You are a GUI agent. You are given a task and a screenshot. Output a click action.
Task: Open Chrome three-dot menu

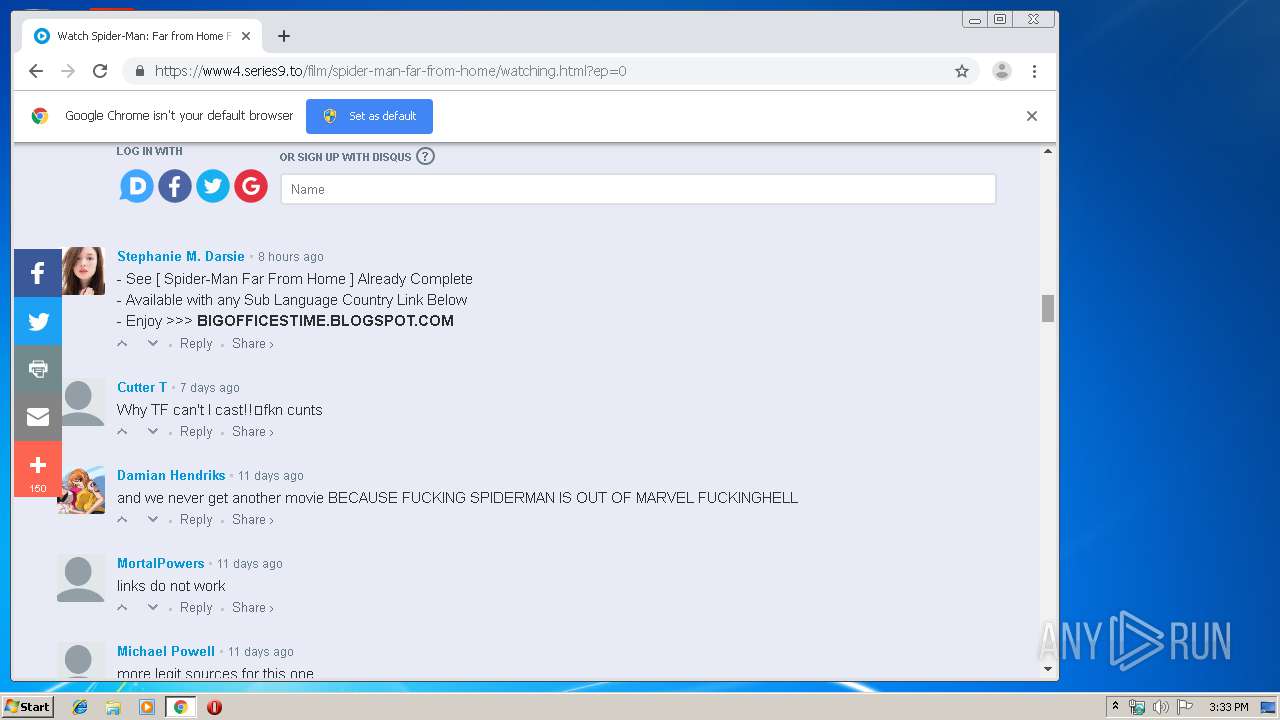click(1034, 71)
